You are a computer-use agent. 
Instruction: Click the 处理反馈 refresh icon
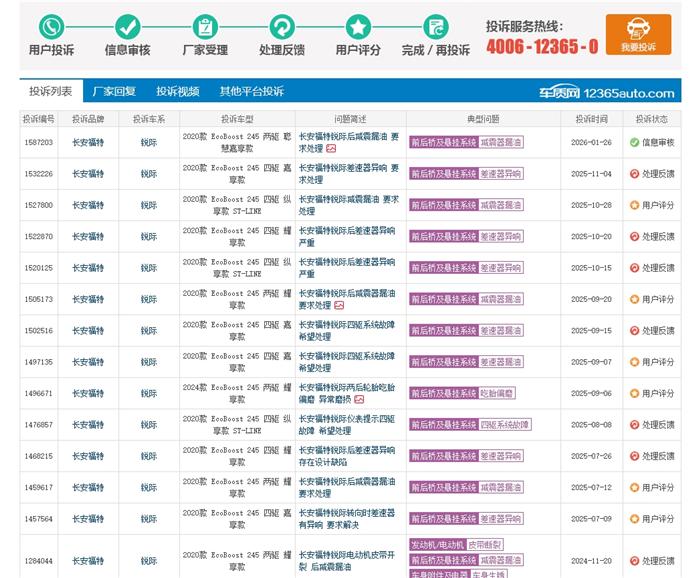click(x=281, y=27)
